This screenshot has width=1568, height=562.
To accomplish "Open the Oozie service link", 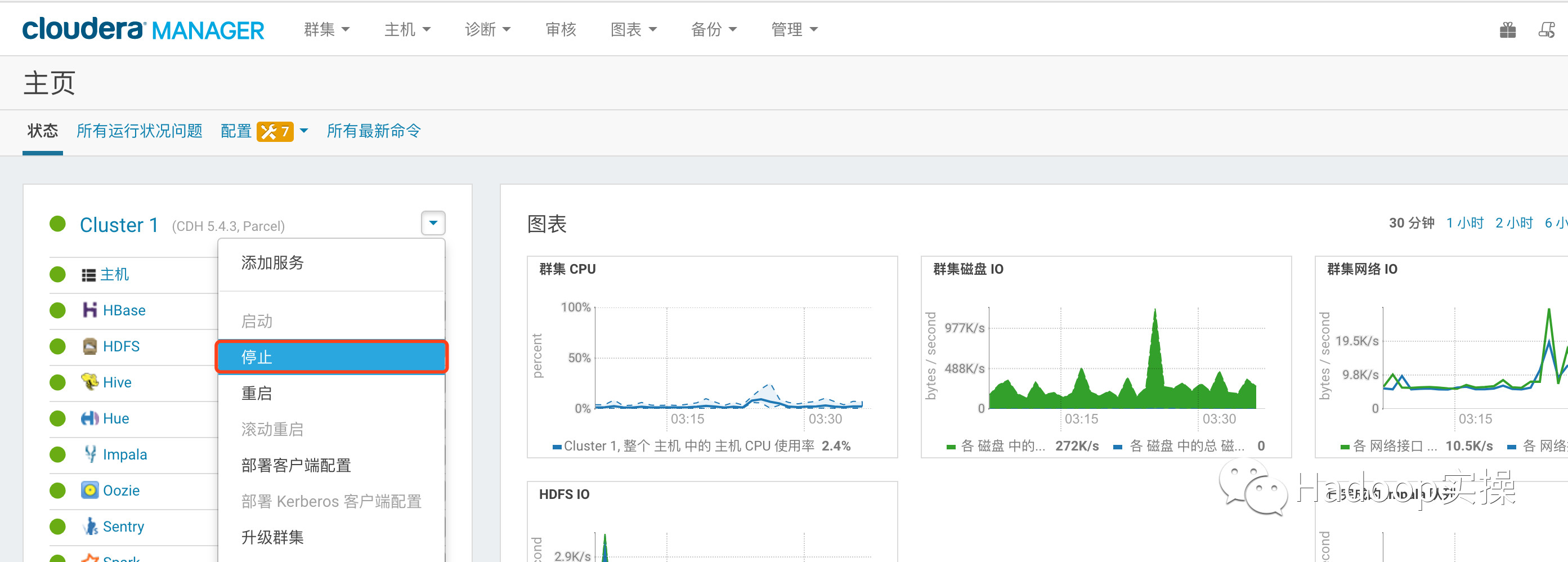I will (x=121, y=490).
